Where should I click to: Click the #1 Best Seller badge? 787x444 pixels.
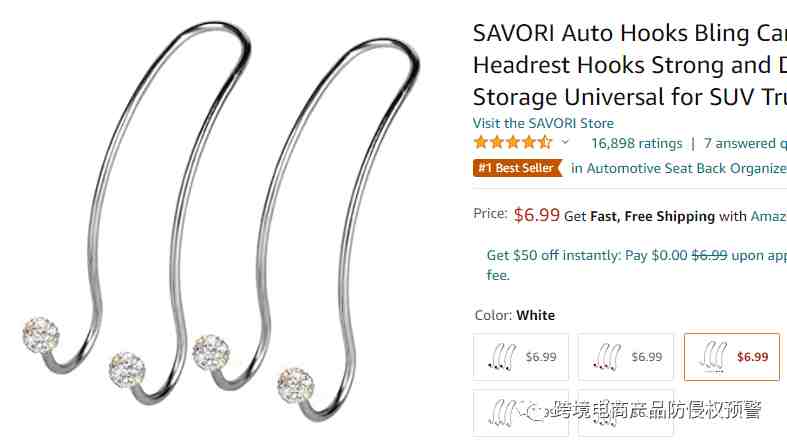point(517,168)
